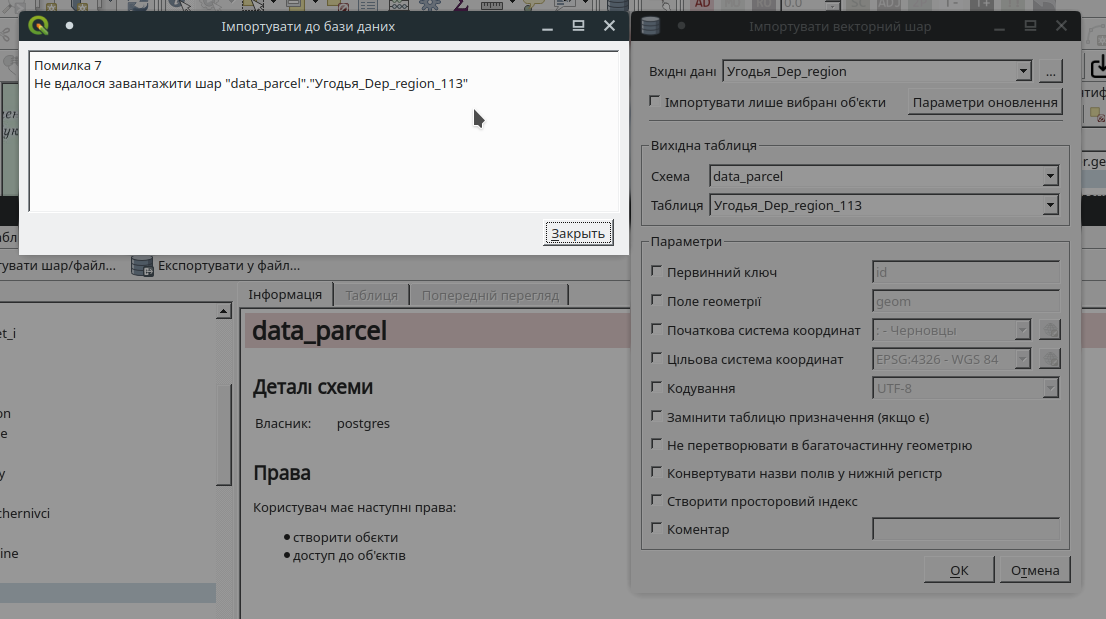Click "Параметри оновлення" button

point(985,101)
